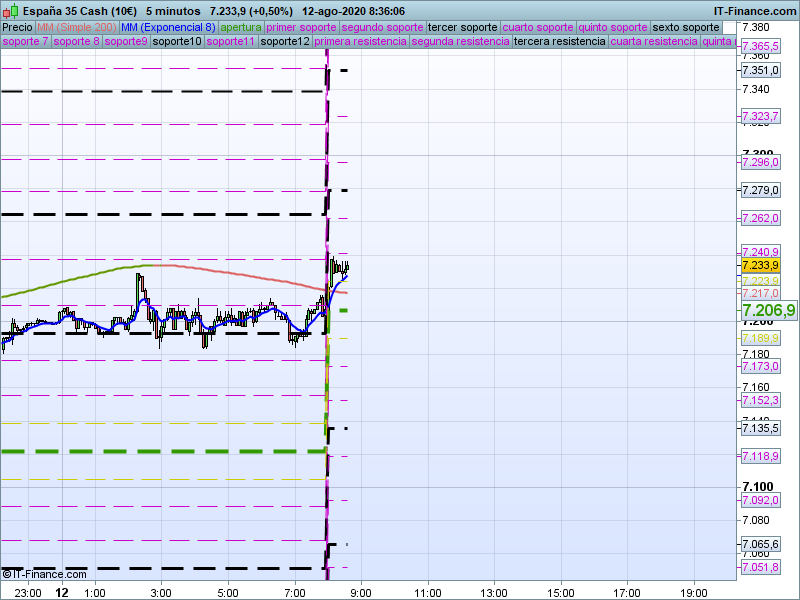Click the soporte10 legend label
Viewport: 800px width, 600px height.
click(178, 42)
